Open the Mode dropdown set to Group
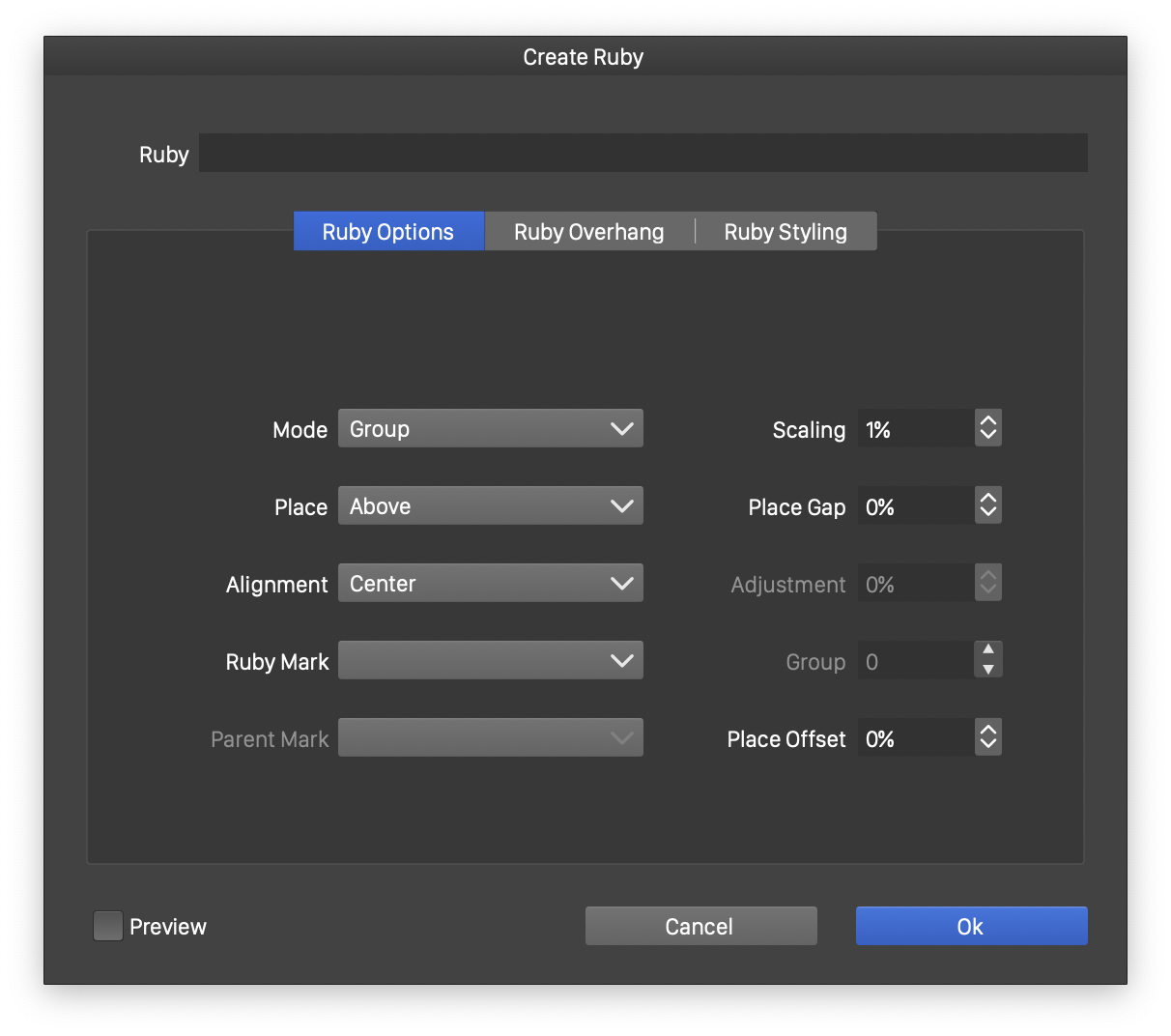Viewport: 1171px width, 1036px height. [x=490, y=428]
